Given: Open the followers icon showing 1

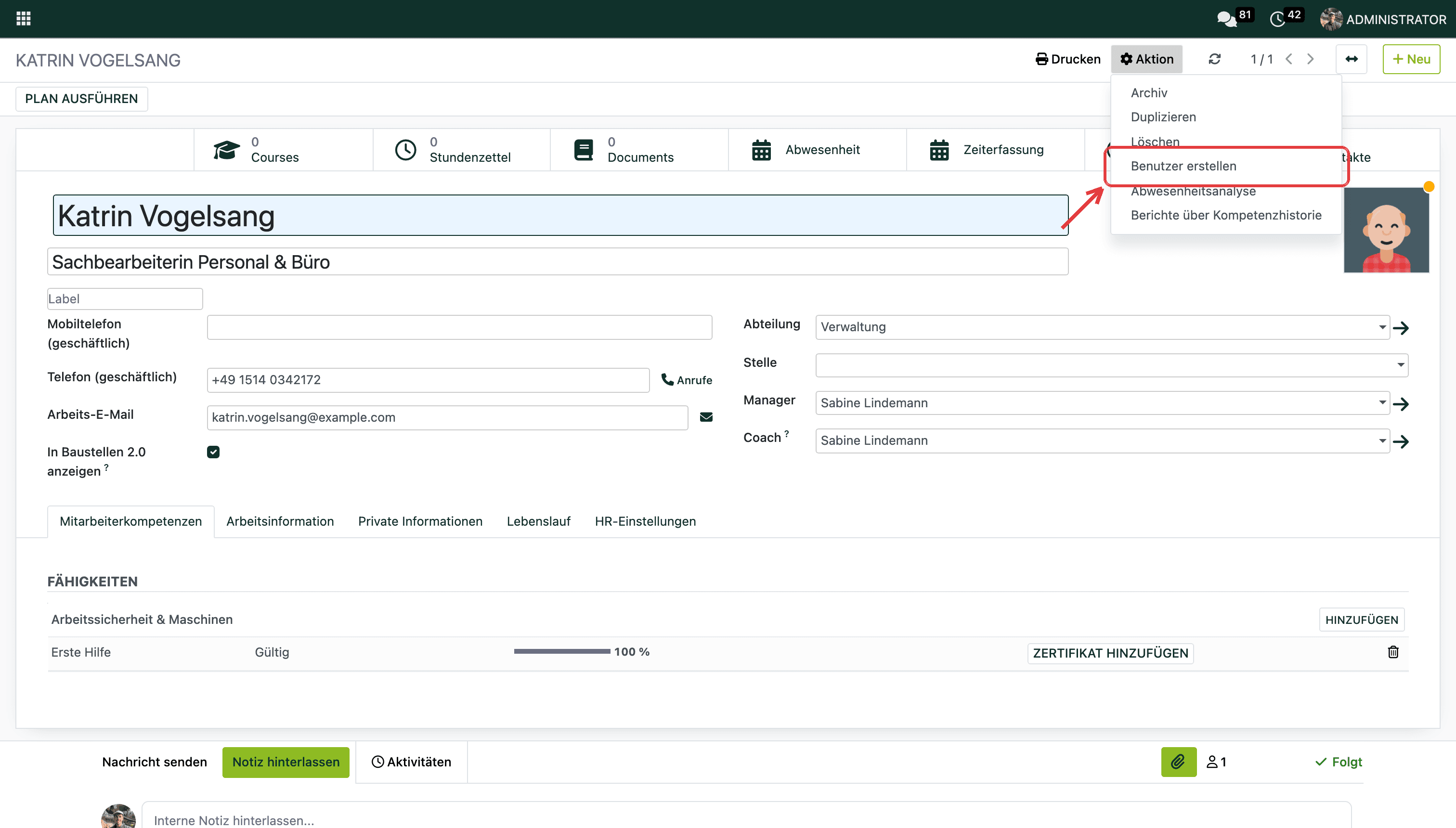Looking at the screenshot, I should (x=1216, y=762).
